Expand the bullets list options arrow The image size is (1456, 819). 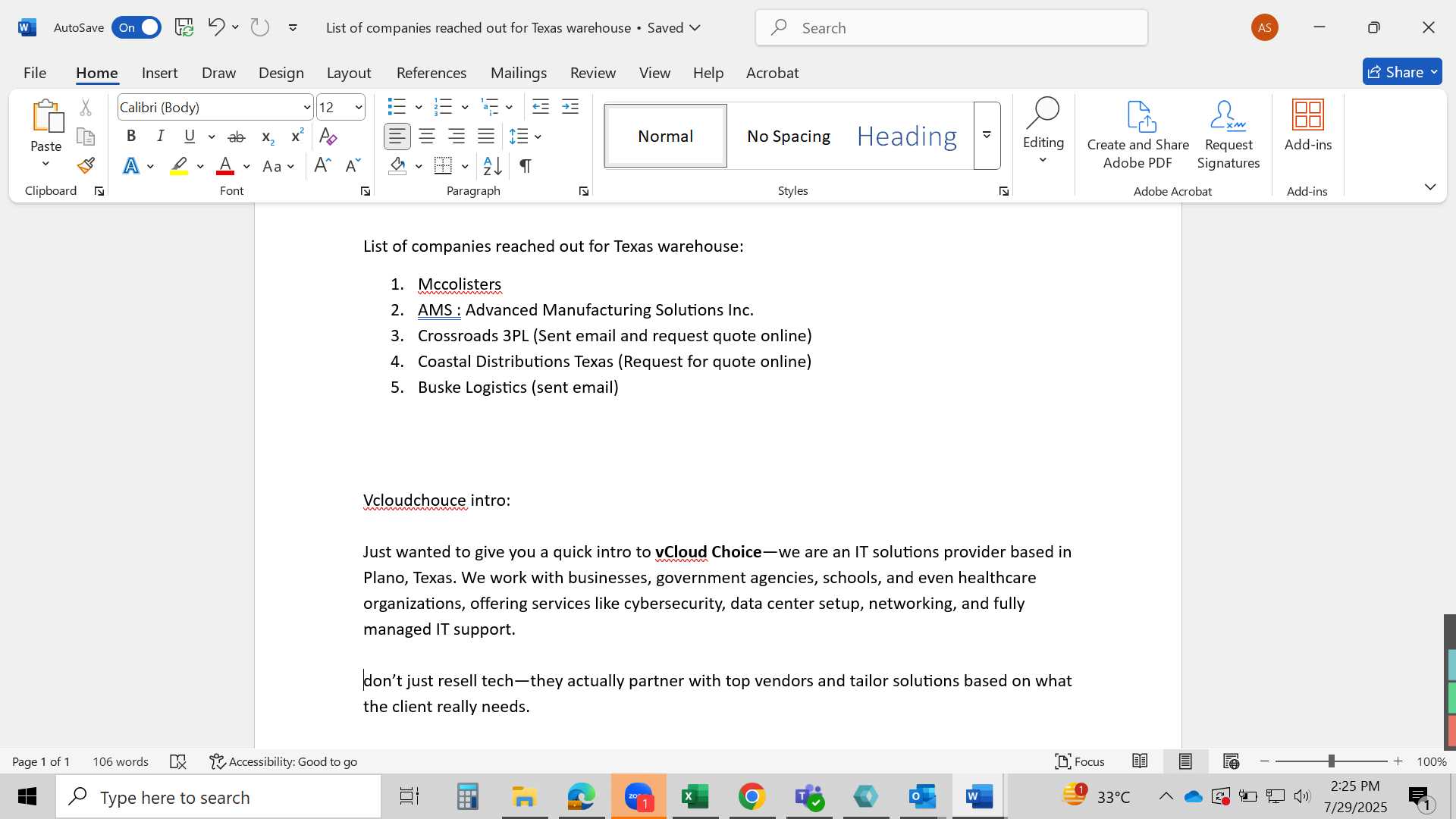click(419, 108)
